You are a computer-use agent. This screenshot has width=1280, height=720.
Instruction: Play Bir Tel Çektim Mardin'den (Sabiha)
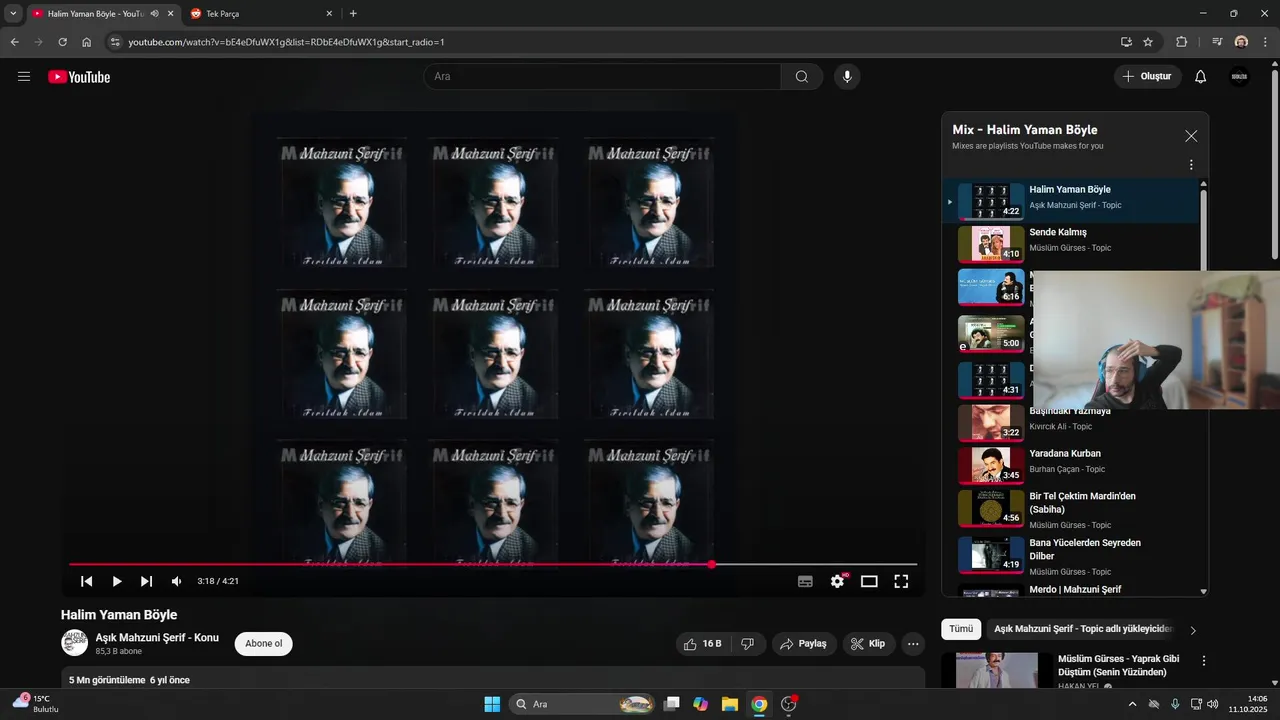[x=1072, y=510]
